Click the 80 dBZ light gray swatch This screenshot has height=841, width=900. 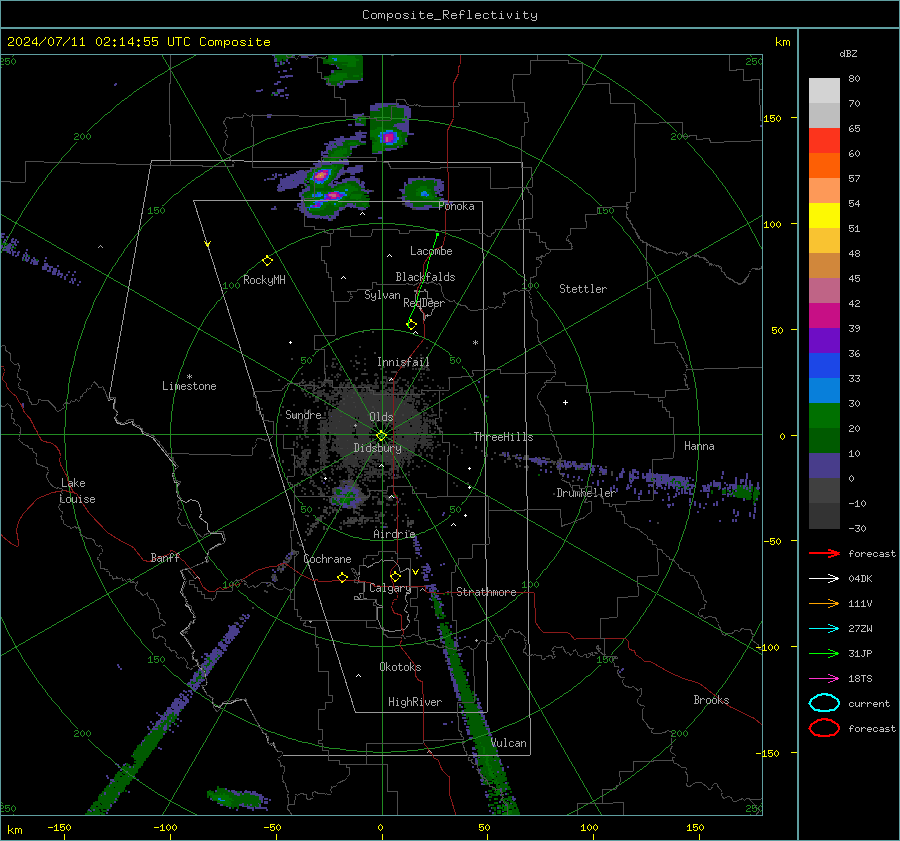point(824,90)
